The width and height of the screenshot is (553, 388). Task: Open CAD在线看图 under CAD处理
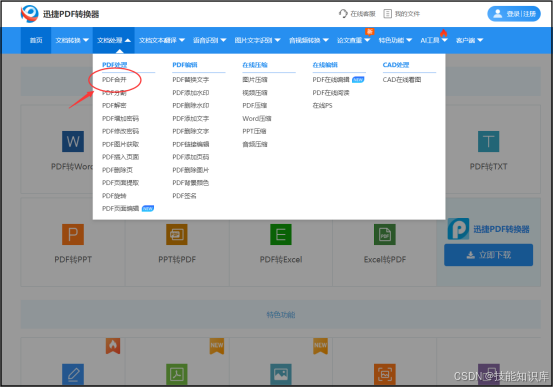[x=402, y=80]
